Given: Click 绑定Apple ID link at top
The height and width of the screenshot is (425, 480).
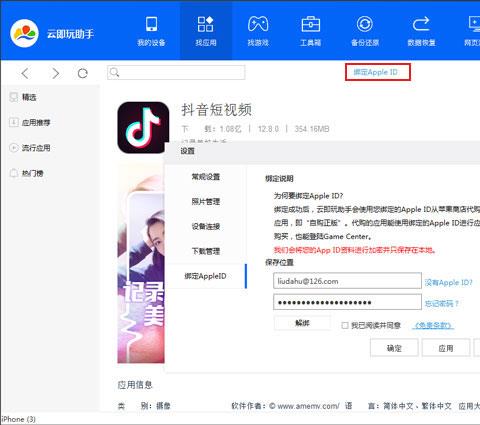Looking at the screenshot, I should tap(377, 72).
